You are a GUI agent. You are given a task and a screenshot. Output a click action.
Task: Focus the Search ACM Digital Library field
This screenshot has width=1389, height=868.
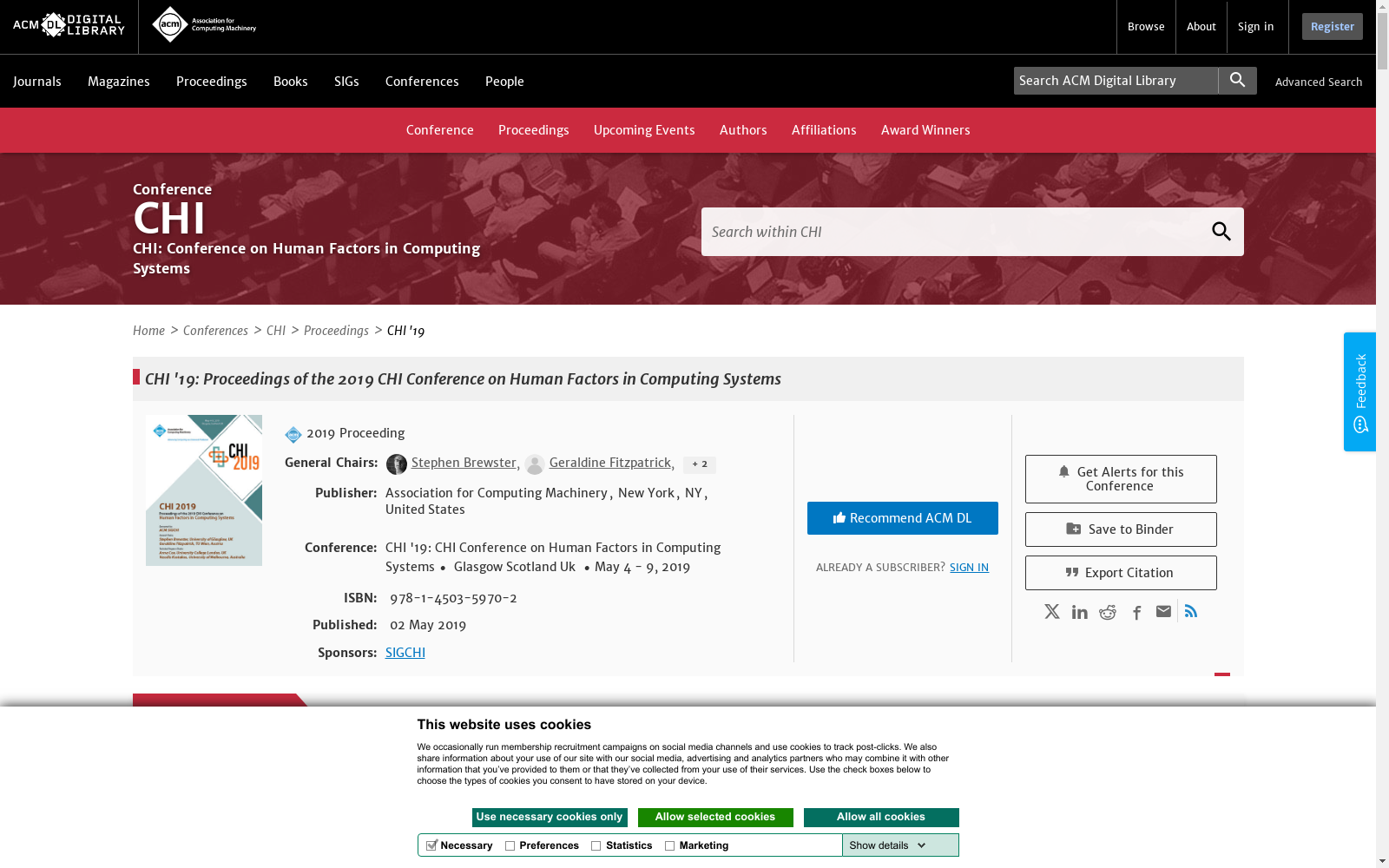pyautogui.click(x=1116, y=81)
